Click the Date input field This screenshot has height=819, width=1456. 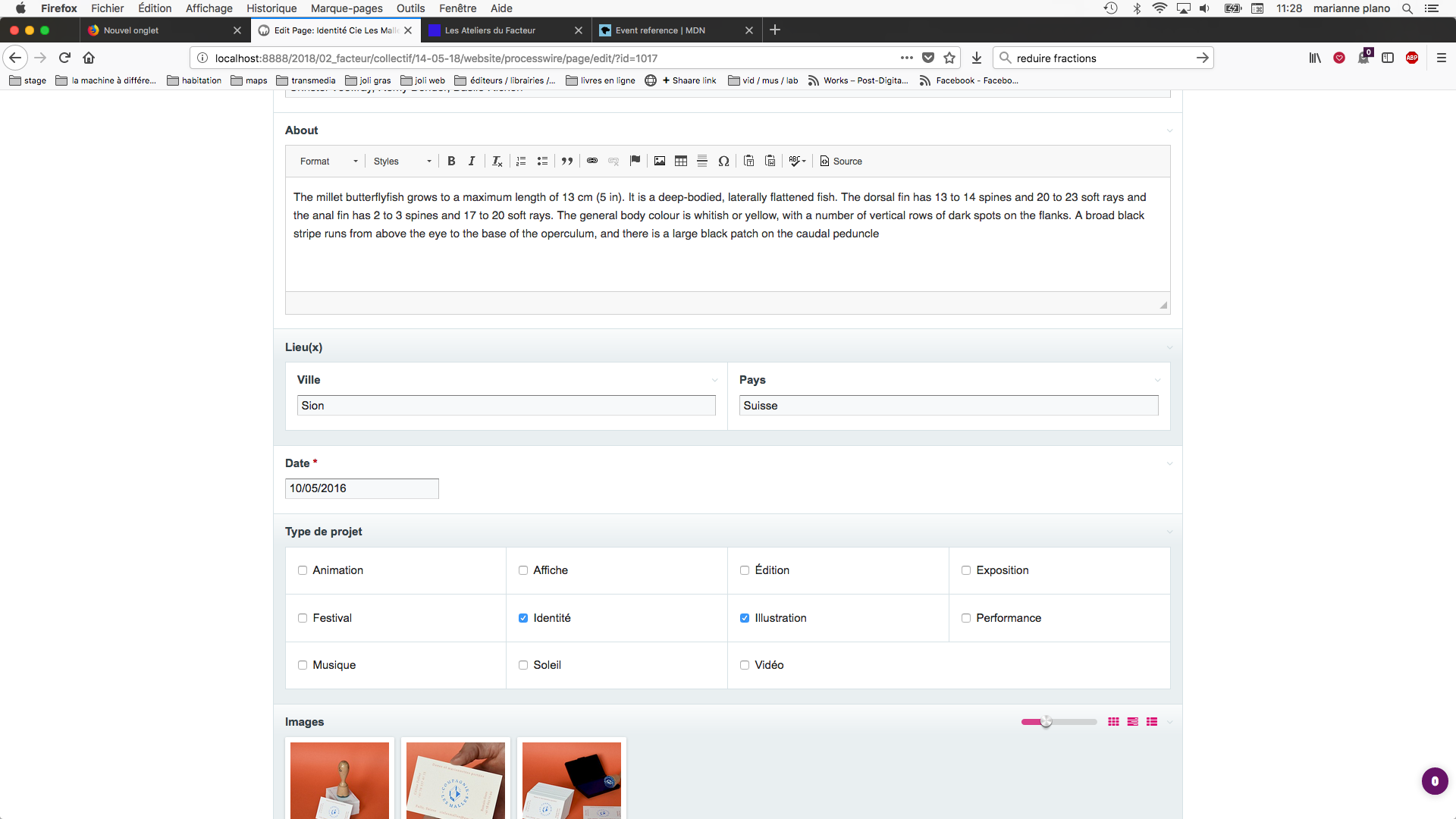point(362,488)
